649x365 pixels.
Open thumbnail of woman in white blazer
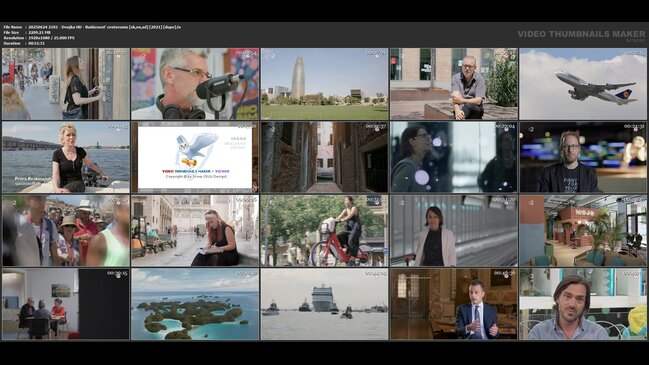(x=454, y=231)
